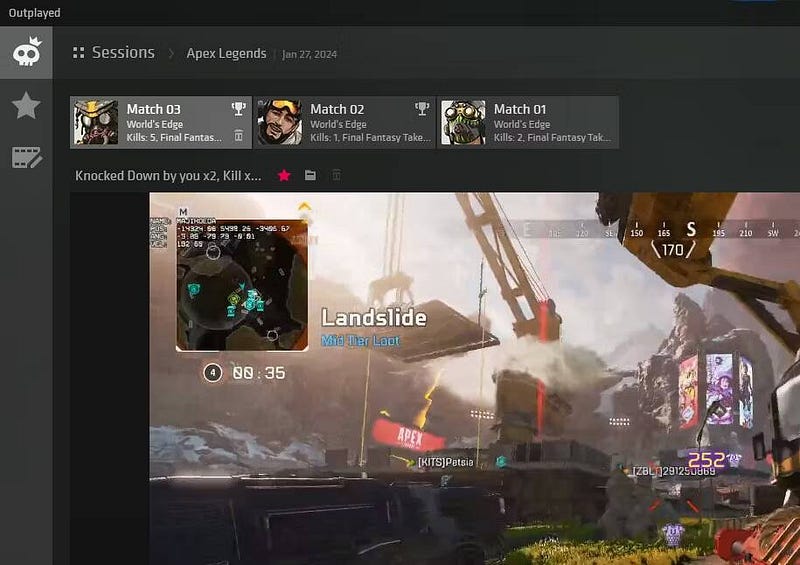Open the skull-with-crown Outplayed home icon

point(27,52)
